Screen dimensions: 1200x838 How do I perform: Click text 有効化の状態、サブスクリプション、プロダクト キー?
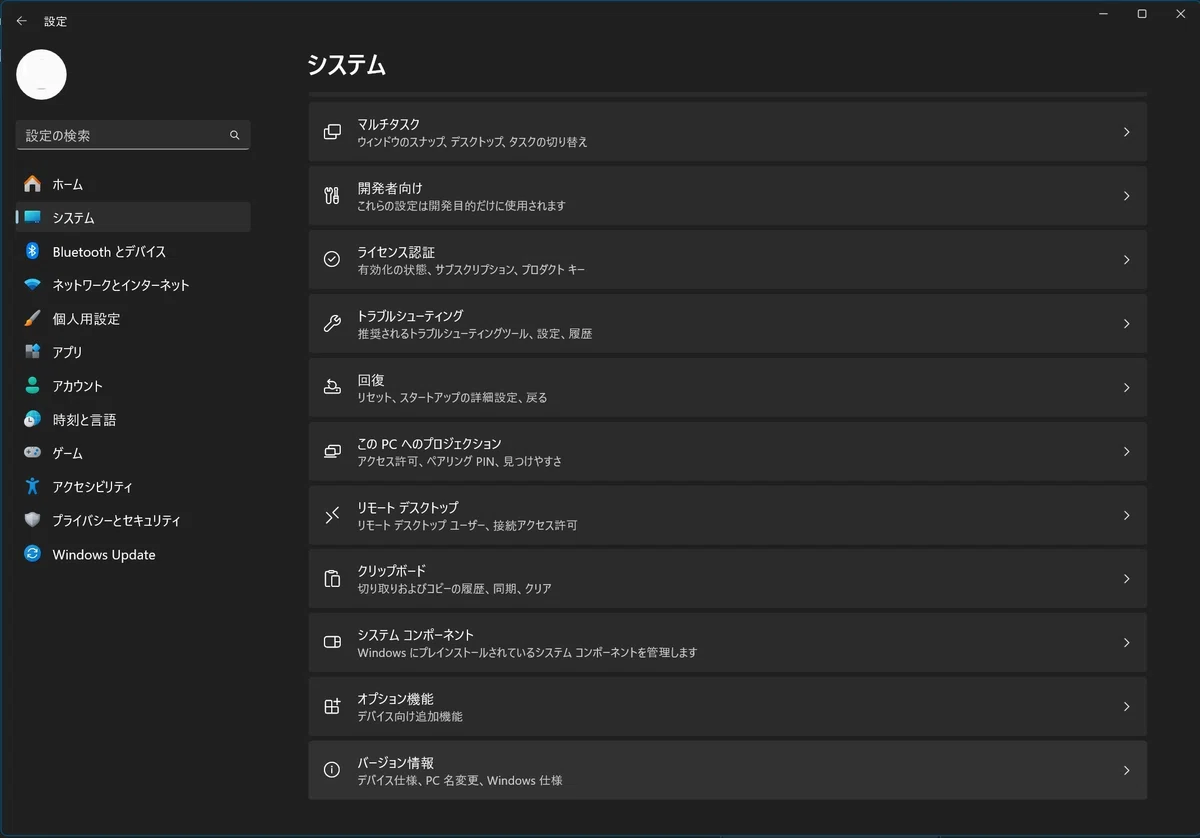472,270
